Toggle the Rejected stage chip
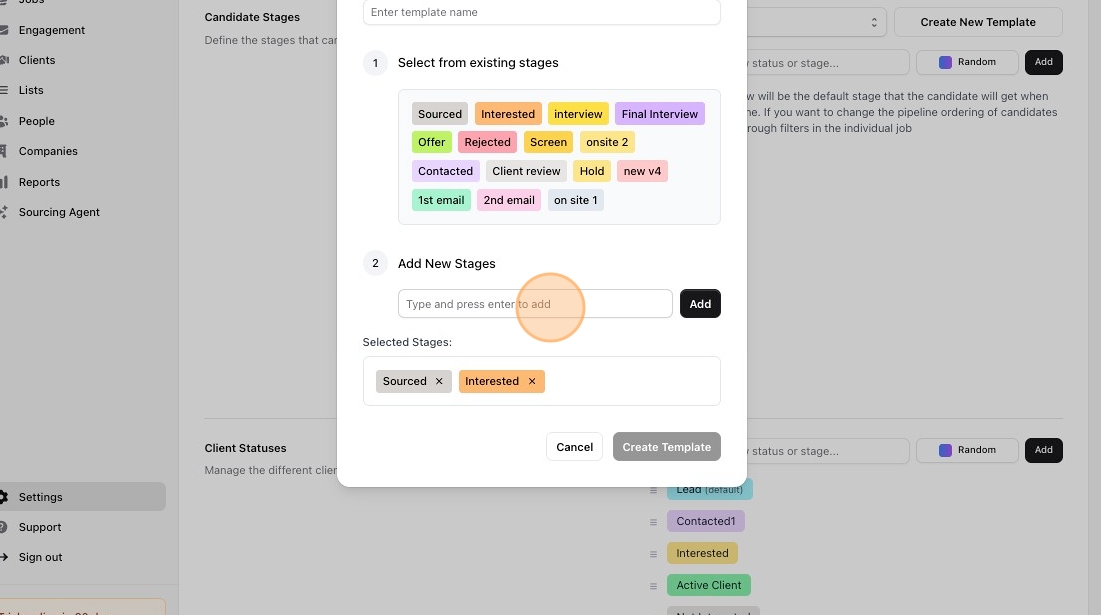Viewport: 1101px width, 615px height. [x=488, y=142]
